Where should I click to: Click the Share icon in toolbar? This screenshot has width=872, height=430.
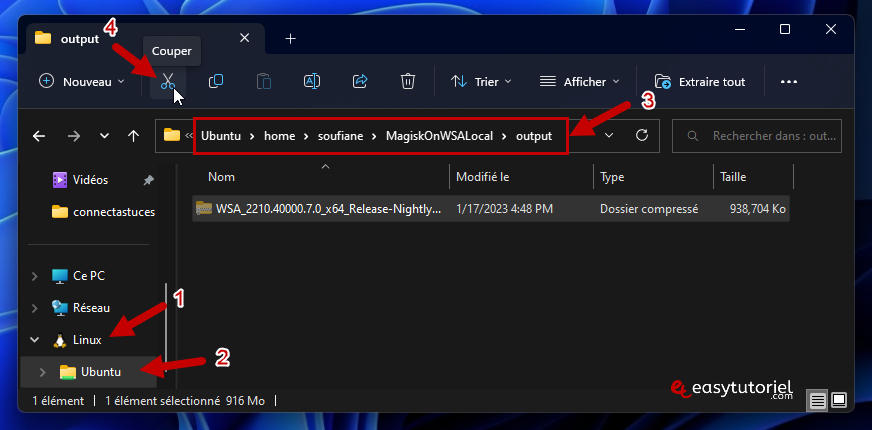pos(360,82)
